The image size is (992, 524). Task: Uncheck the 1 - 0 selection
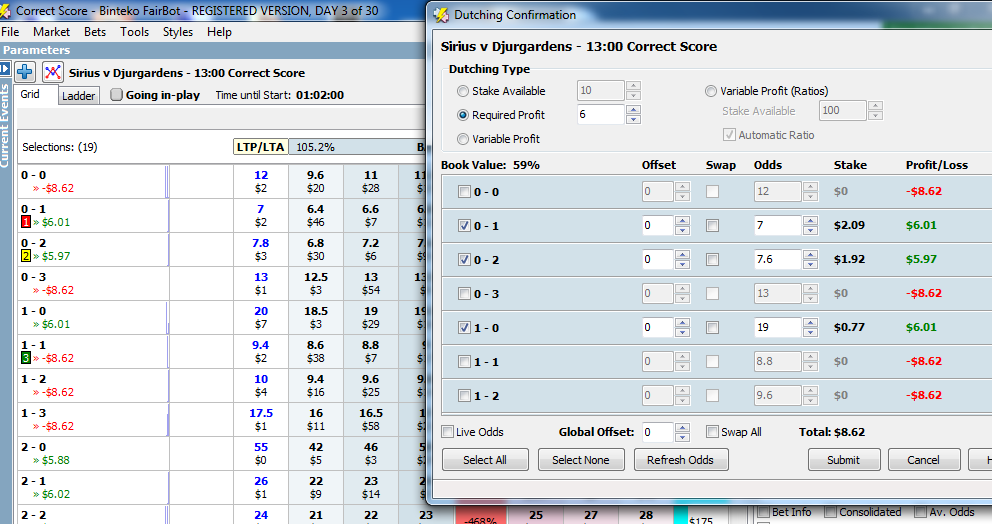[464, 328]
